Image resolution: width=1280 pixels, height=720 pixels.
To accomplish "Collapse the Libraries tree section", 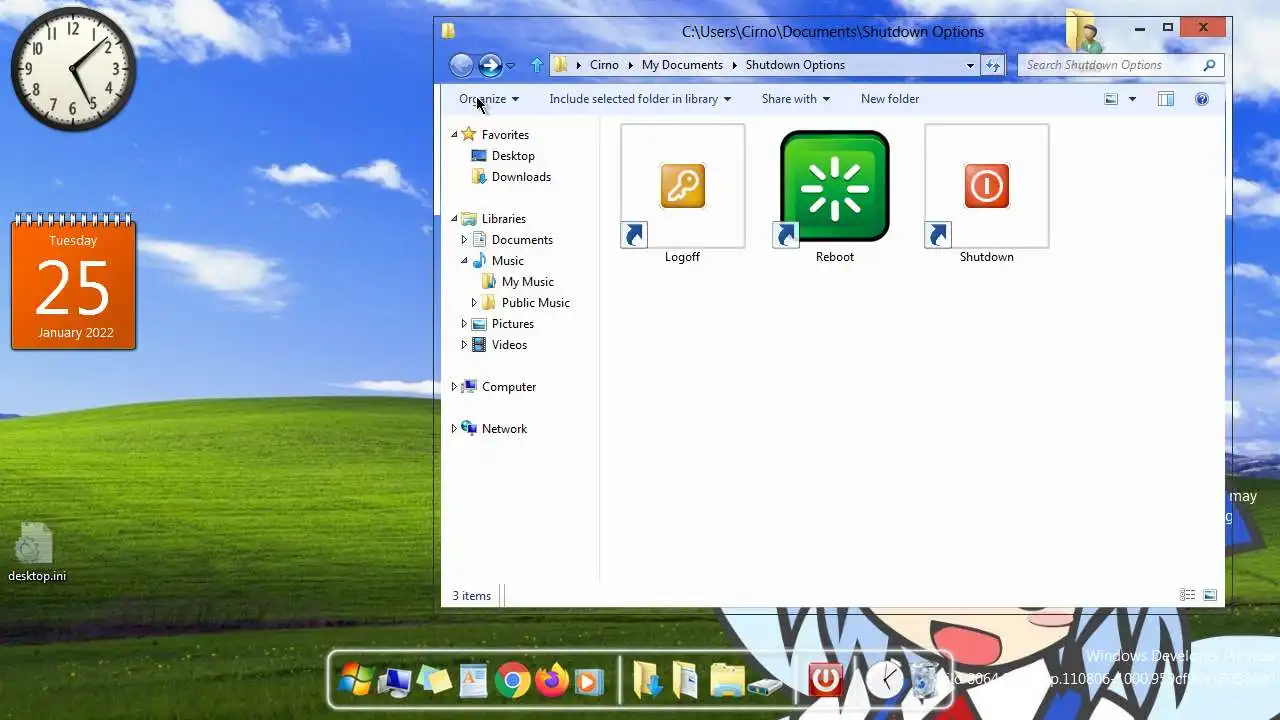I will [454, 218].
